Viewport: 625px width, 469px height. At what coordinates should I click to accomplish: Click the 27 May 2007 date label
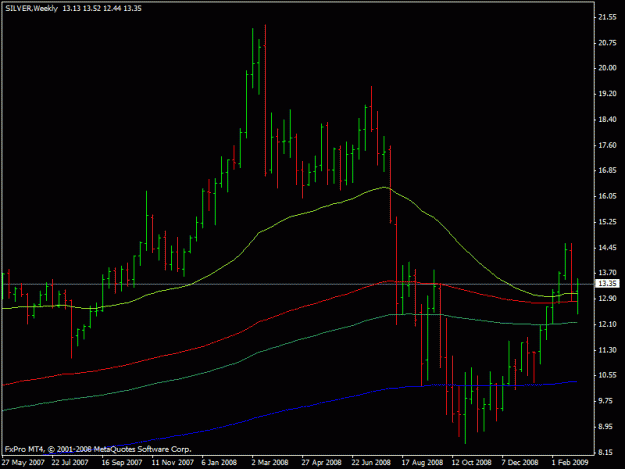coord(23,462)
